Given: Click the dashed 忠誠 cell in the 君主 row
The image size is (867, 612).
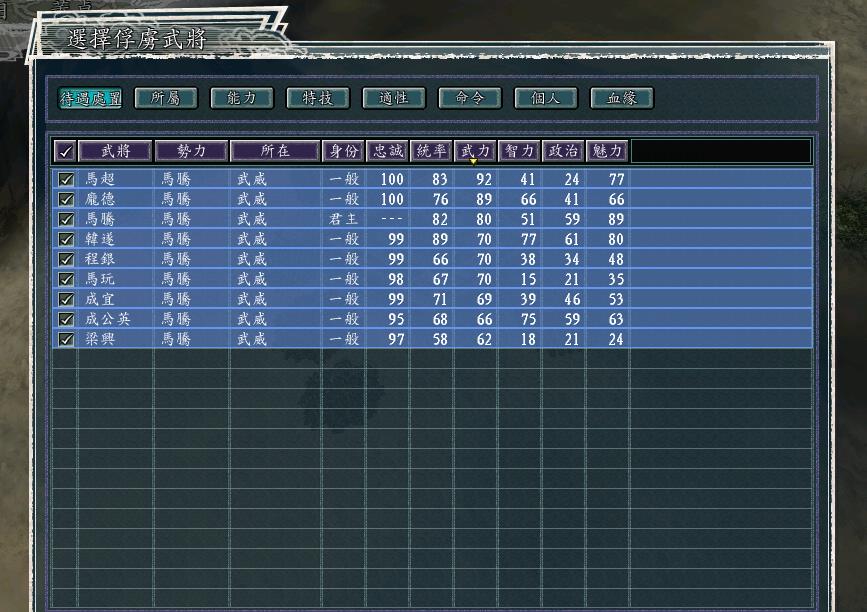Looking at the screenshot, I should pyautogui.click(x=392, y=219).
